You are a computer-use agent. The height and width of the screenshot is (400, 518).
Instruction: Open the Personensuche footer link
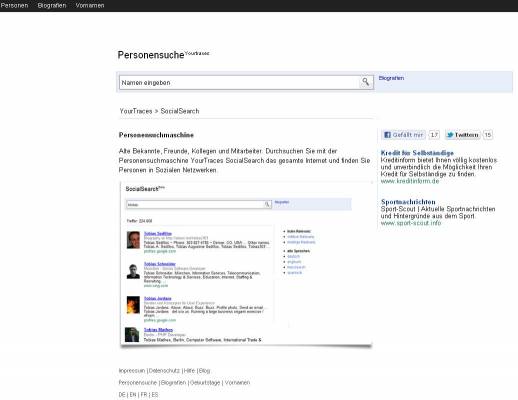pyautogui.click(x=138, y=383)
